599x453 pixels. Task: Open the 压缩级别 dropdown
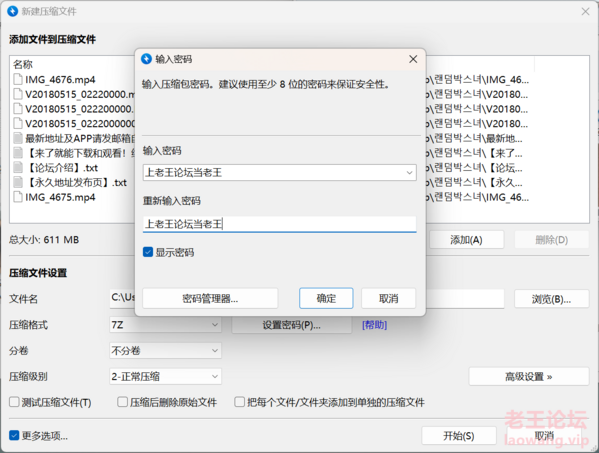click(x=165, y=377)
